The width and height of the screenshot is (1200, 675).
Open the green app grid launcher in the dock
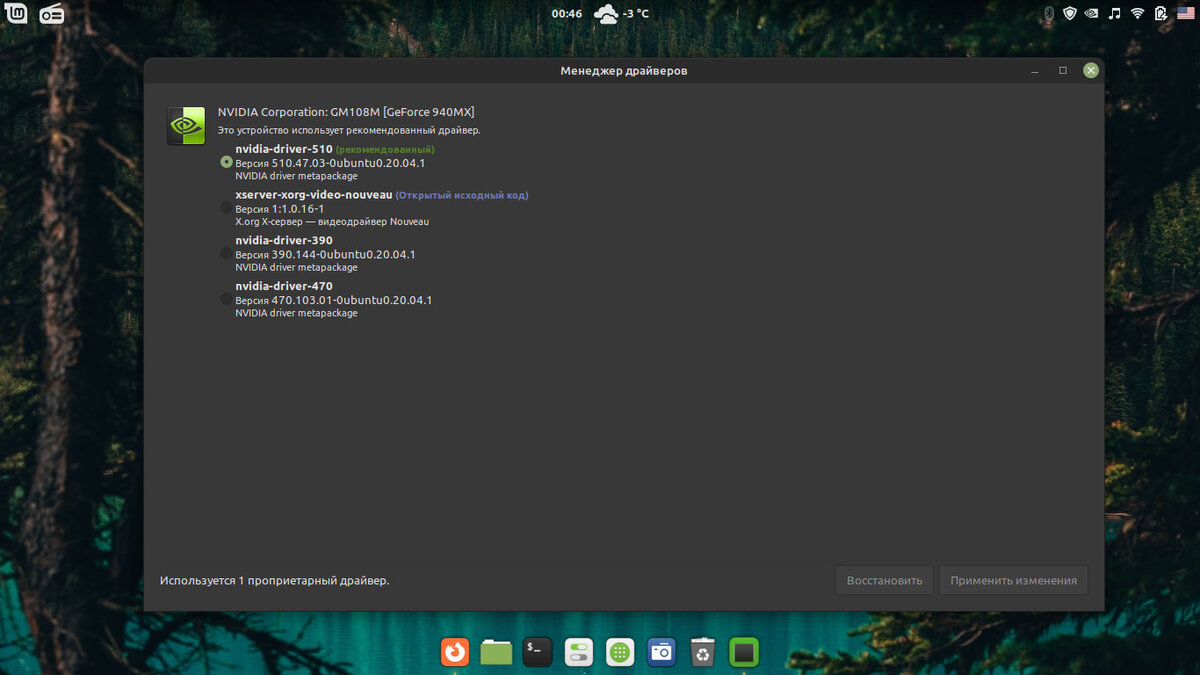(620, 652)
